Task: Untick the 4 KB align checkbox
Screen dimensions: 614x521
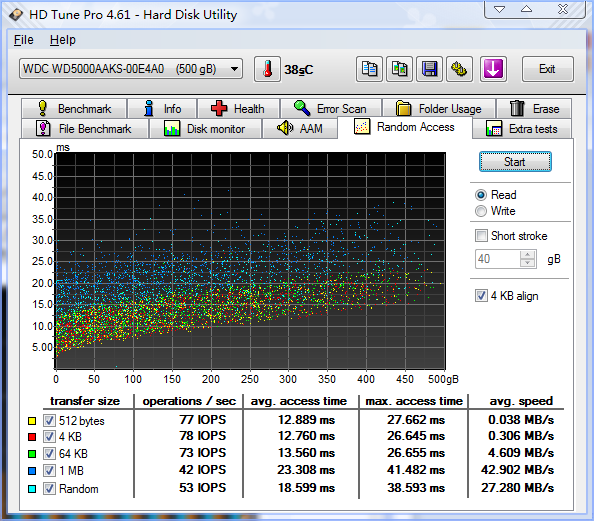Action: [482, 296]
